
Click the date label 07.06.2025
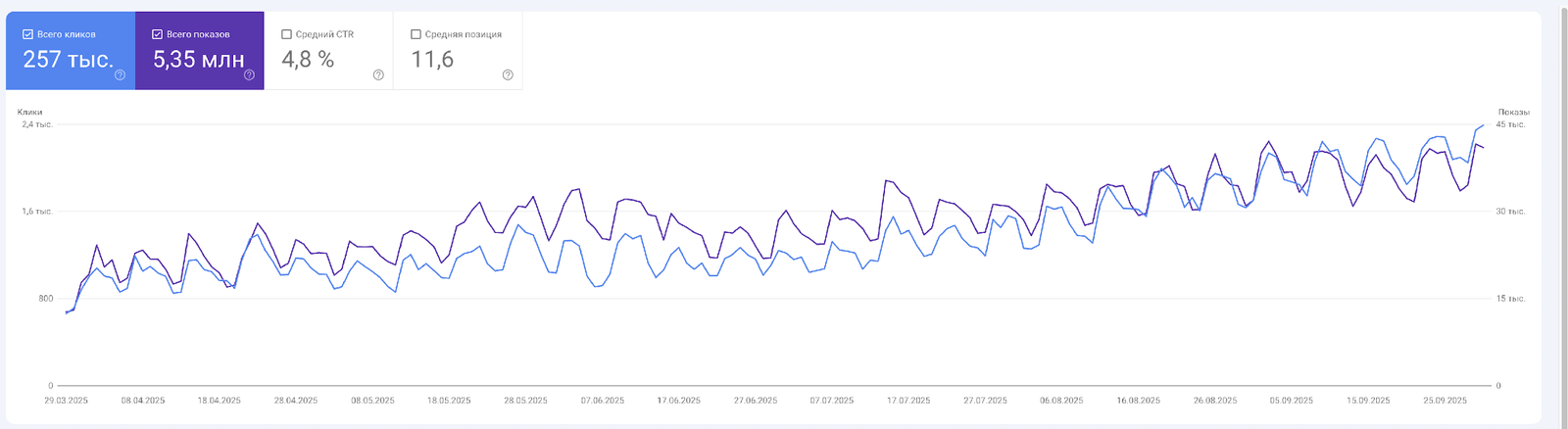[x=603, y=401]
